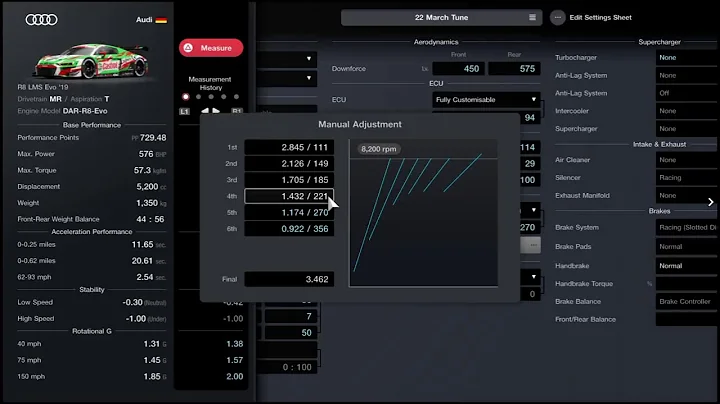Click the value 94 below ECU dropdown
Viewport: 720px width, 404px height.
530,118
